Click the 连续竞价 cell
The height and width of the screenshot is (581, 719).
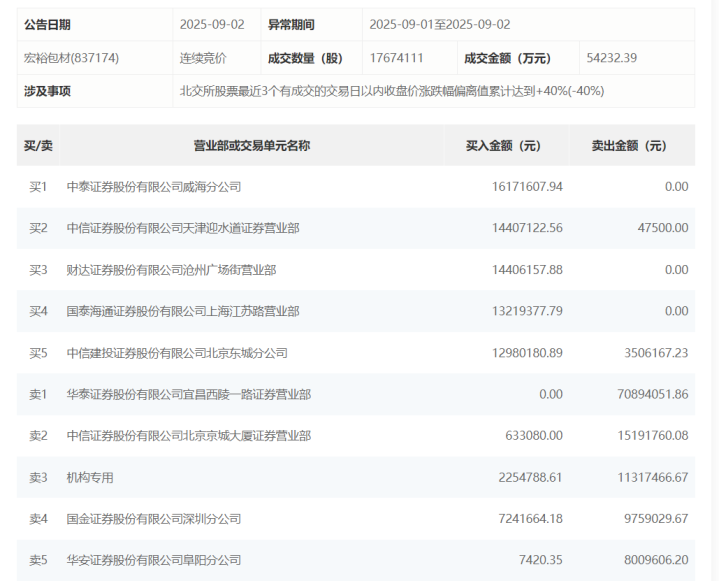203,58
